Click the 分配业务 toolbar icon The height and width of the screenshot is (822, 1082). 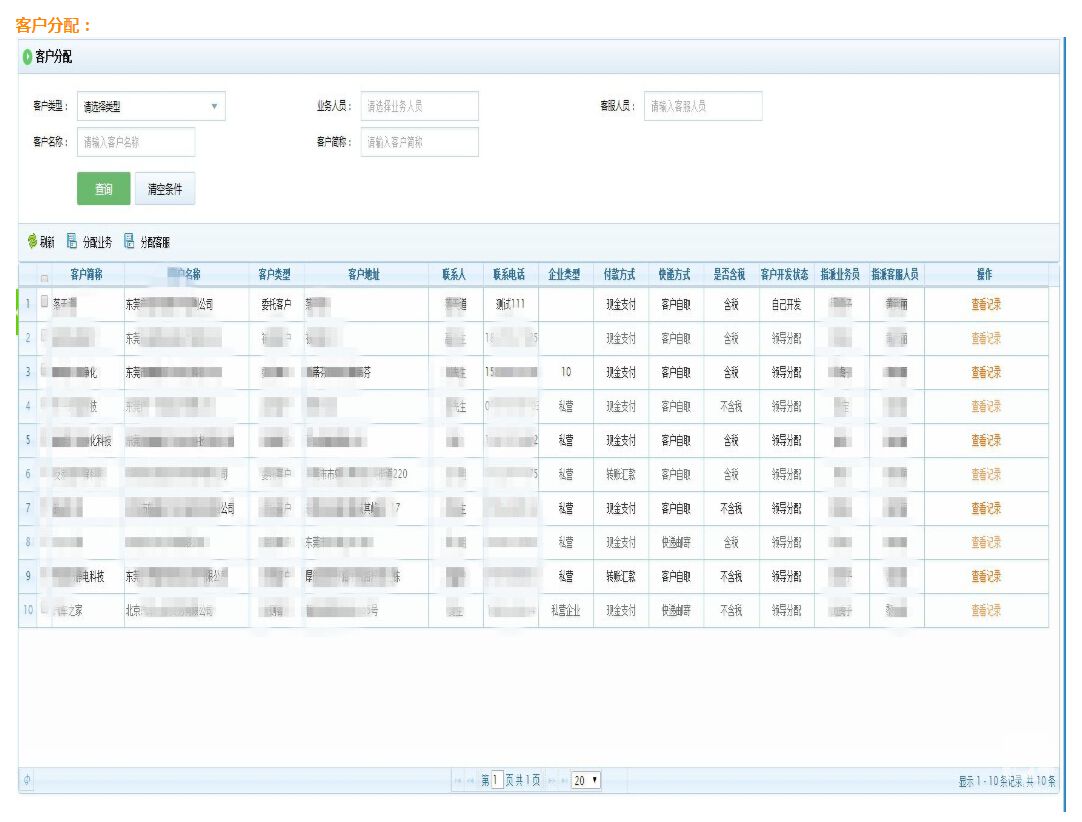(72, 241)
